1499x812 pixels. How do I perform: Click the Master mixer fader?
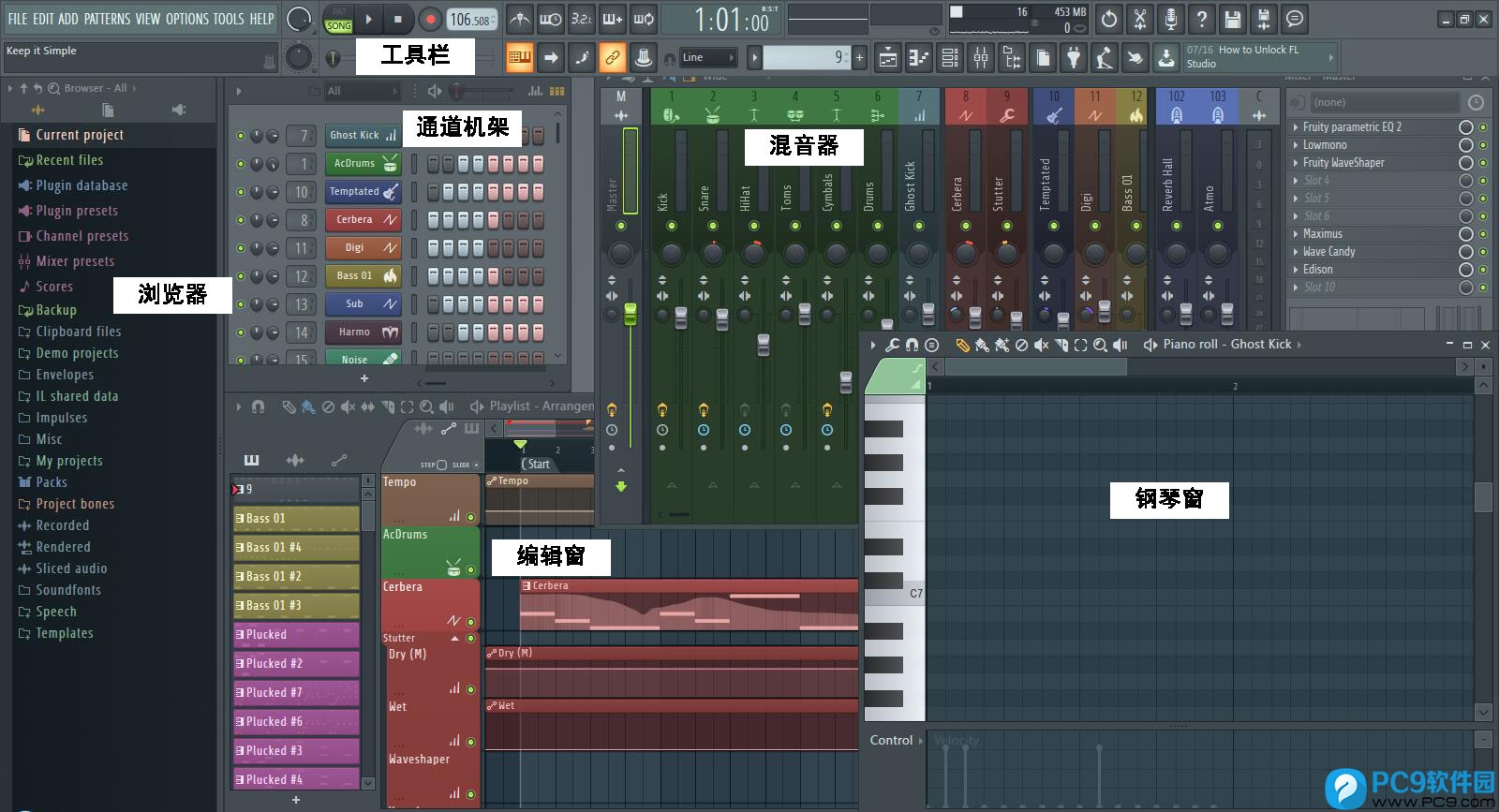coord(631,314)
